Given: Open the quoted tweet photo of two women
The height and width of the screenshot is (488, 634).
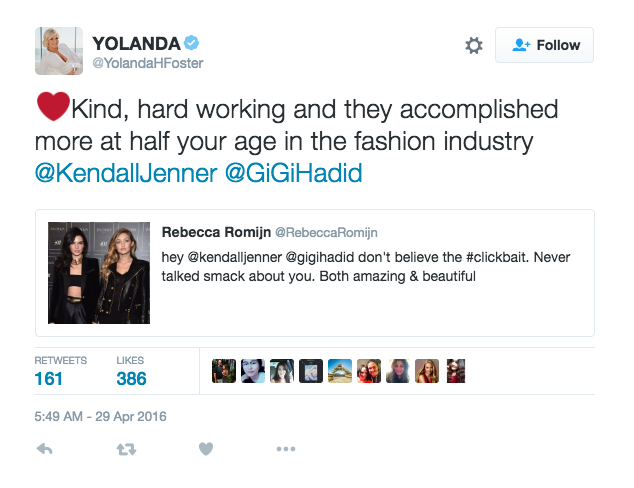Looking at the screenshot, I should coord(99,273).
